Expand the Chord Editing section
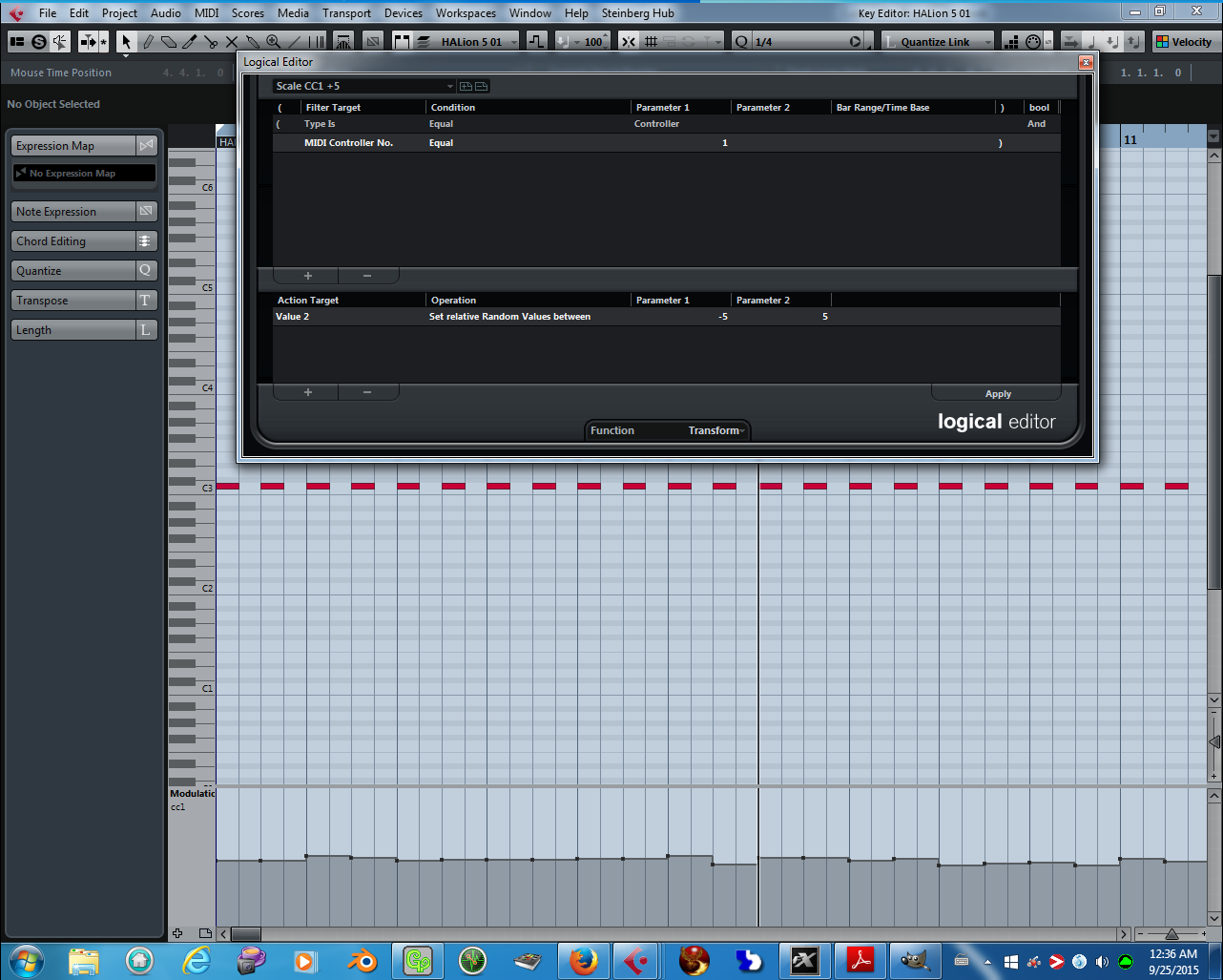The height and width of the screenshot is (980, 1223). pyautogui.click(x=84, y=241)
